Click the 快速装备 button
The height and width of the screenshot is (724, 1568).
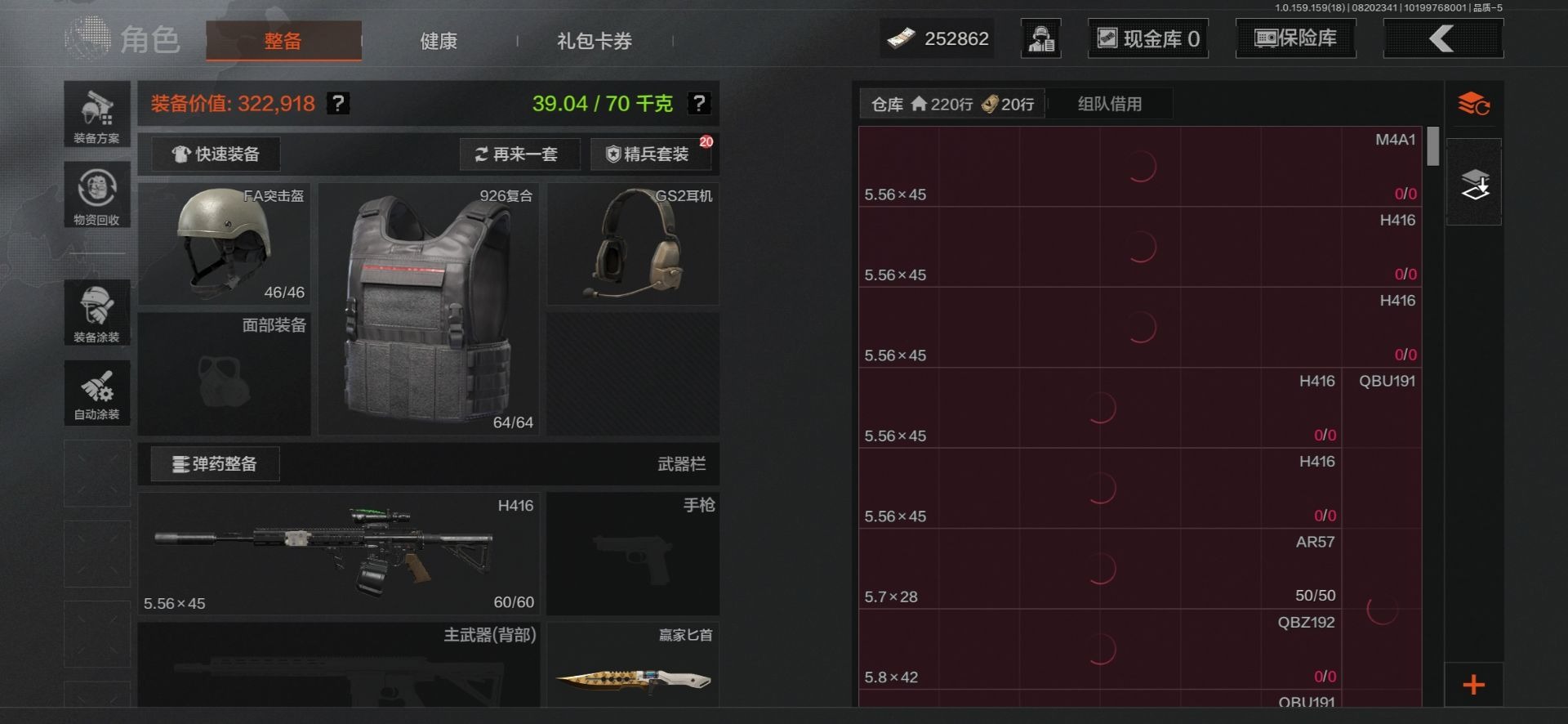click(216, 154)
